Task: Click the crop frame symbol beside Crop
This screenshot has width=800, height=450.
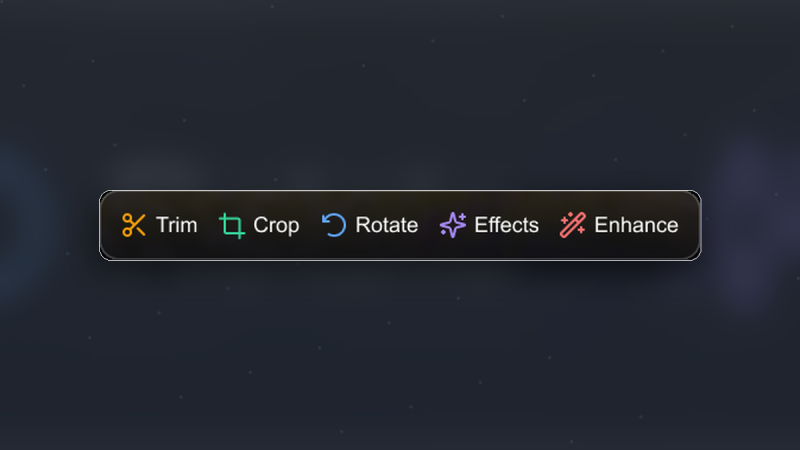Action: click(x=232, y=225)
